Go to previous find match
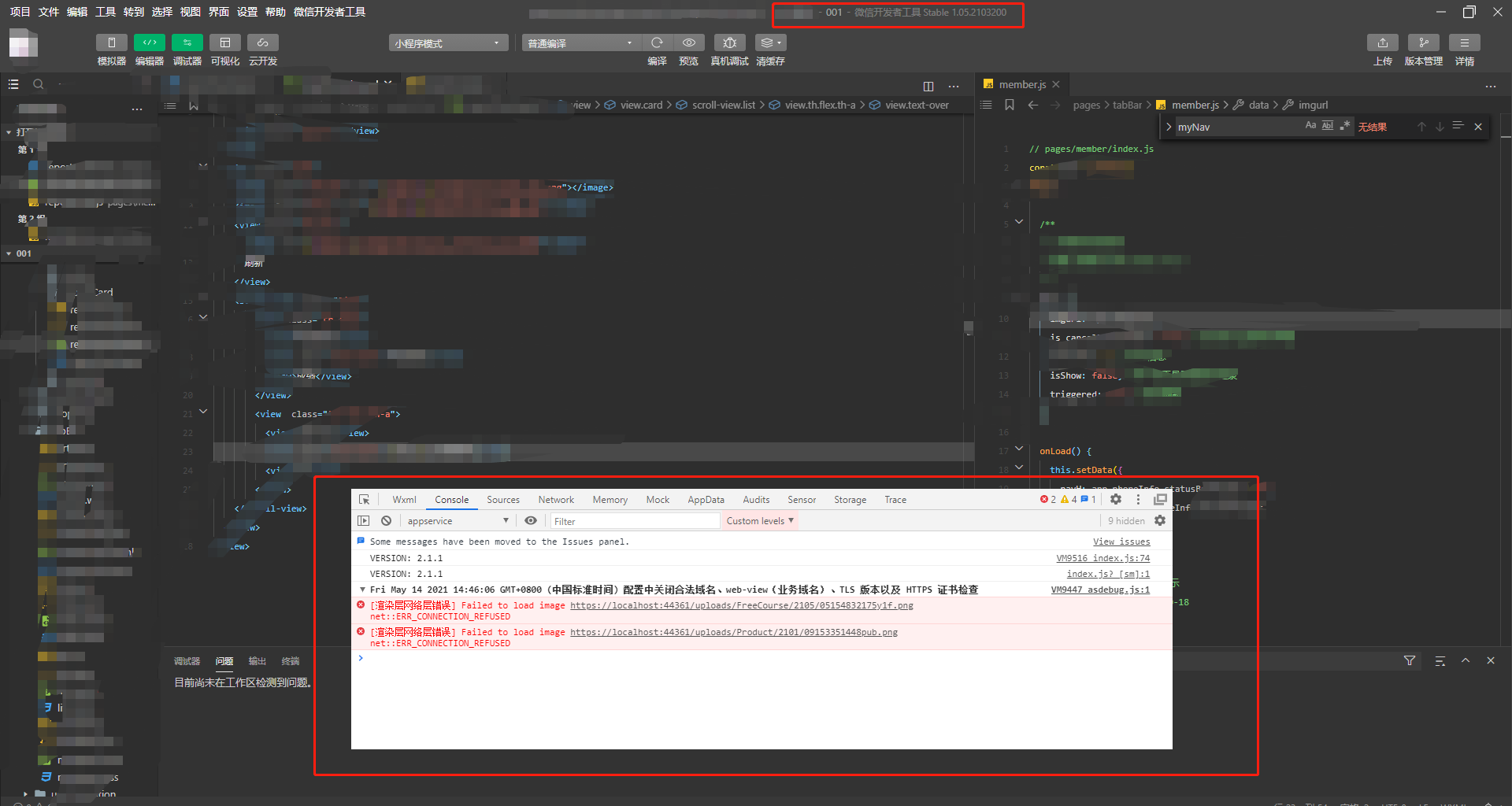This screenshot has width=1512, height=806. 1421,127
